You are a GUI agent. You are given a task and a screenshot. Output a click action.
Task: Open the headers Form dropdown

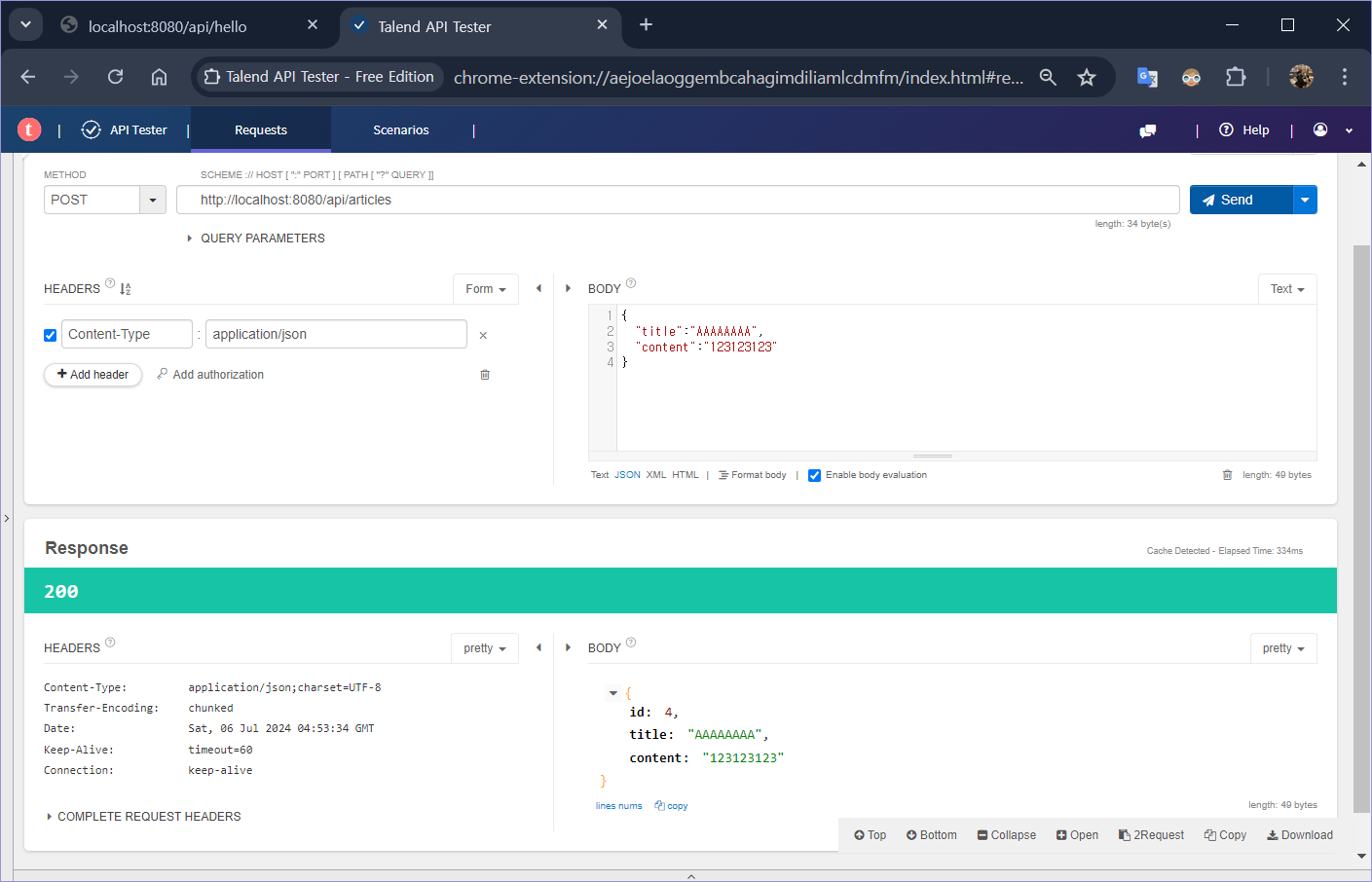486,289
